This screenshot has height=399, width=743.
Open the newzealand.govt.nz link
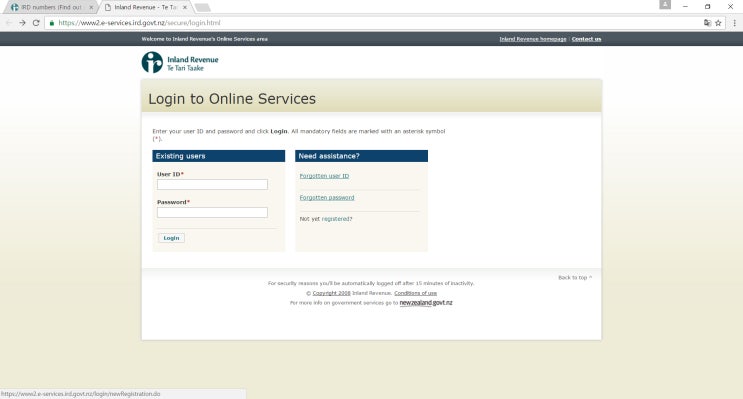click(x=426, y=302)
